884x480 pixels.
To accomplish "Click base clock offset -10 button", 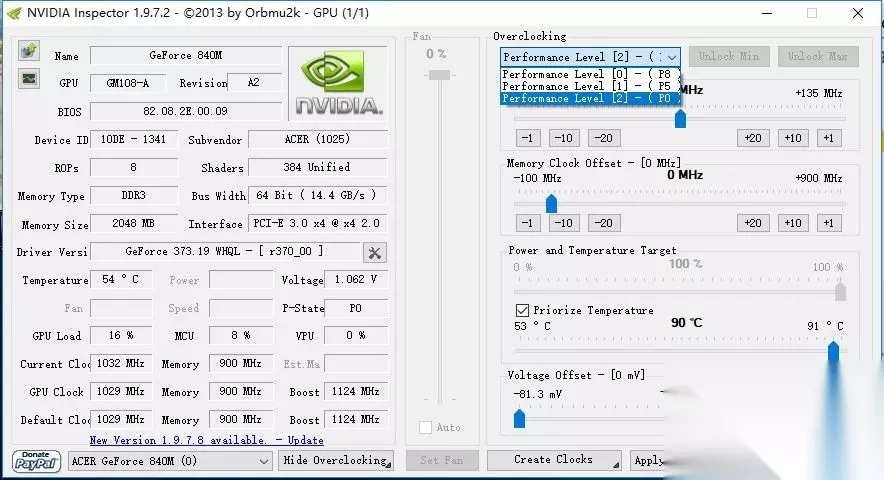I will click(563, 138).
